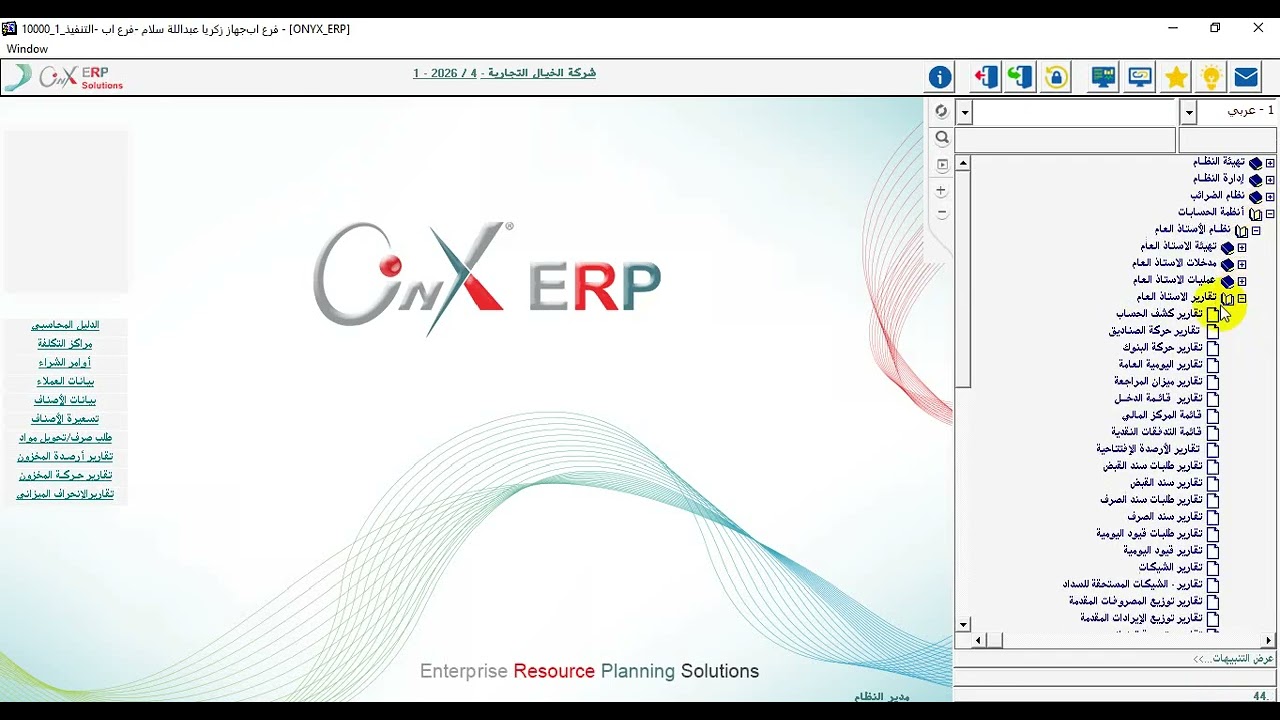Select تقارير اليومية العامة tree row
Image resolution: width=1280 pixels, height=720 pixels.
[1160, 365]
